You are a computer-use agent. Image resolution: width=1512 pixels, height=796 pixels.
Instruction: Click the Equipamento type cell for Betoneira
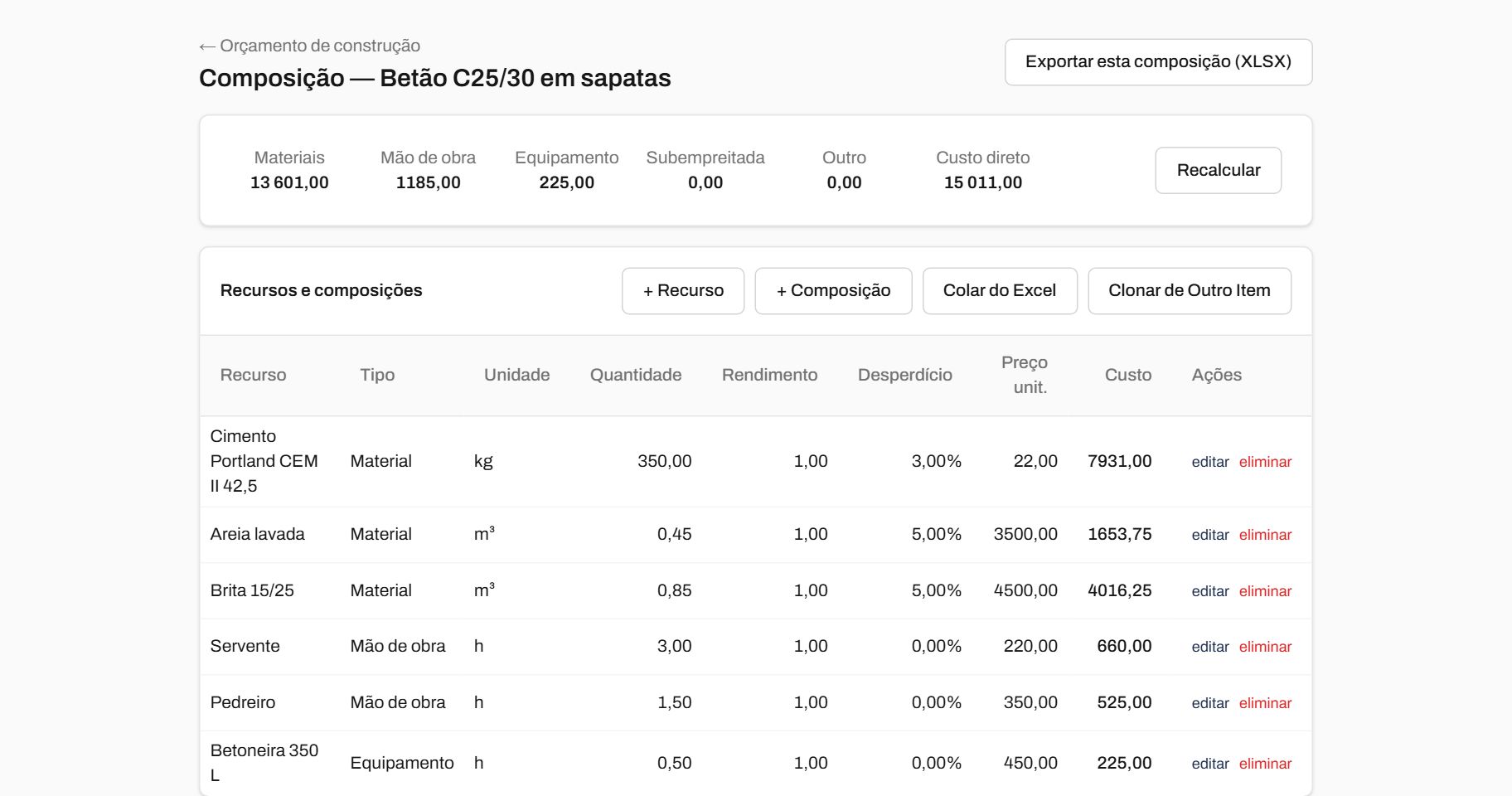[402, 763]
